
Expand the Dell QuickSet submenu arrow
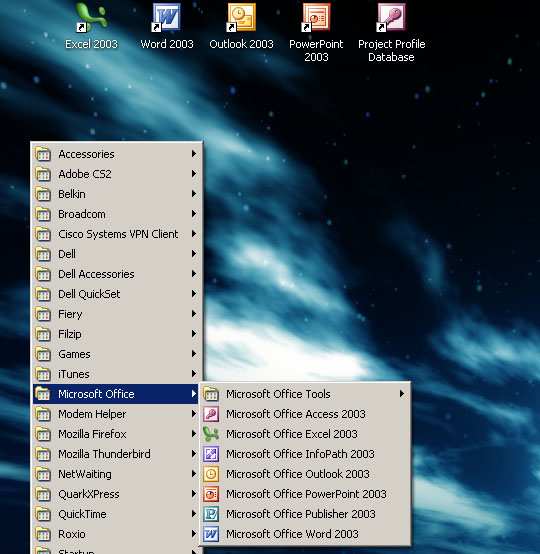point(194,294)
